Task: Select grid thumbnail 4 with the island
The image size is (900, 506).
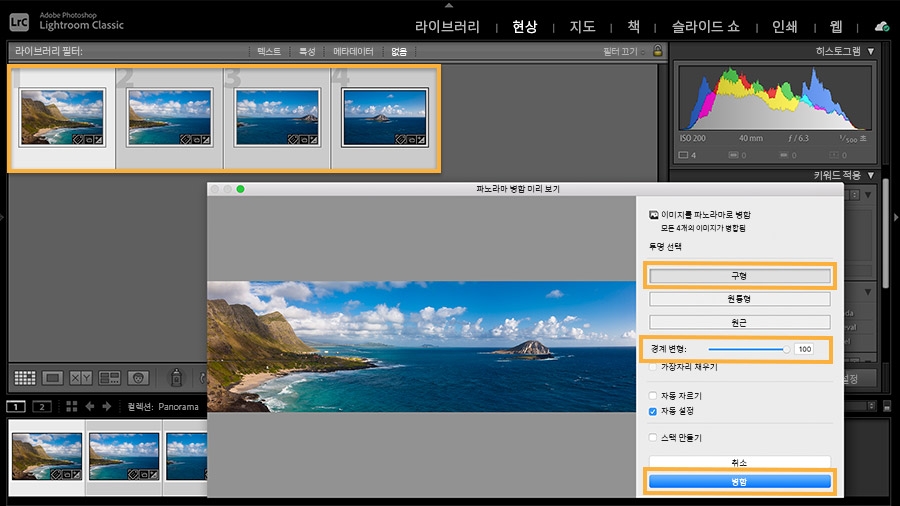Action: 385,118
